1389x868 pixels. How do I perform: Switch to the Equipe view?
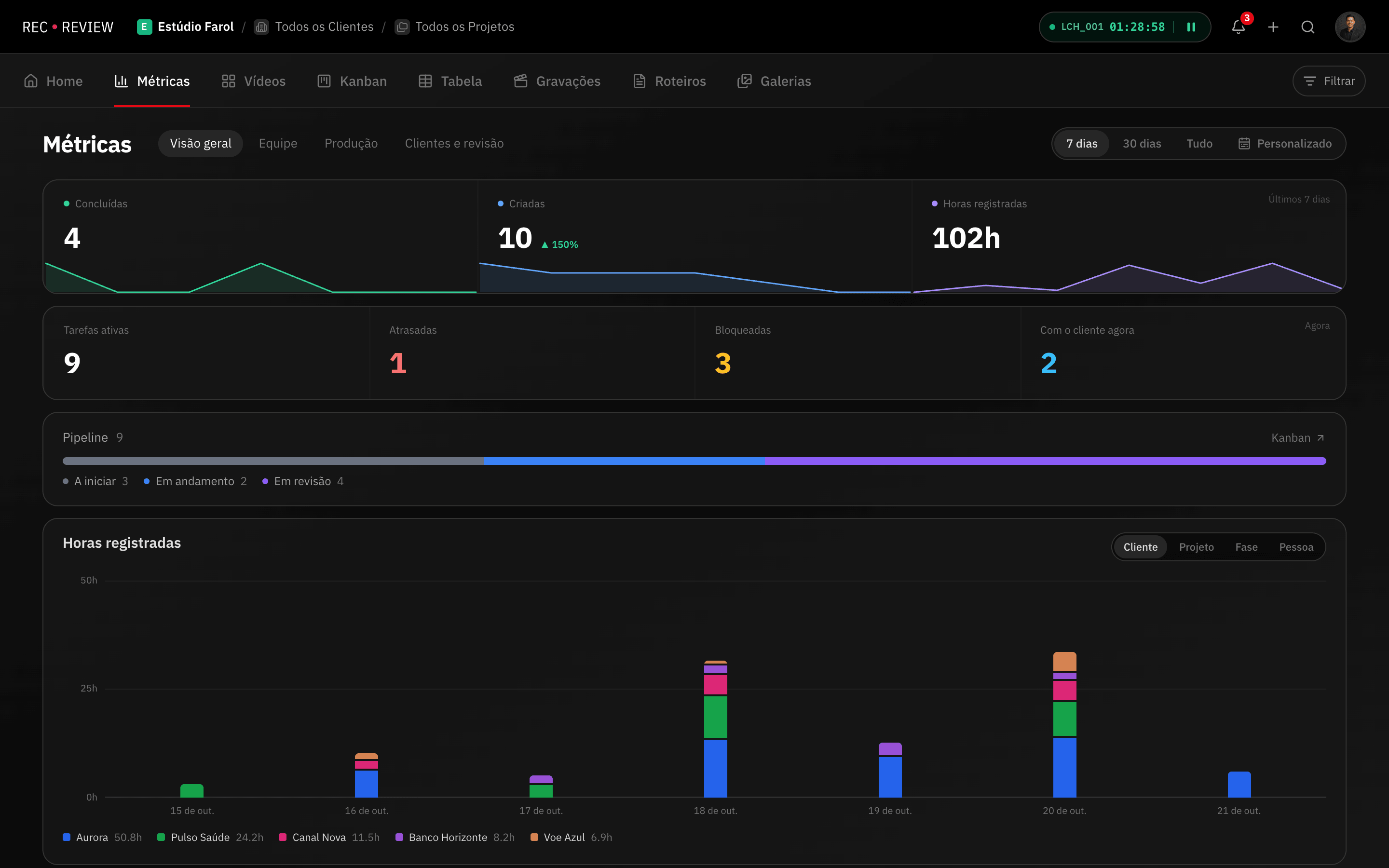tap(278, 144)
